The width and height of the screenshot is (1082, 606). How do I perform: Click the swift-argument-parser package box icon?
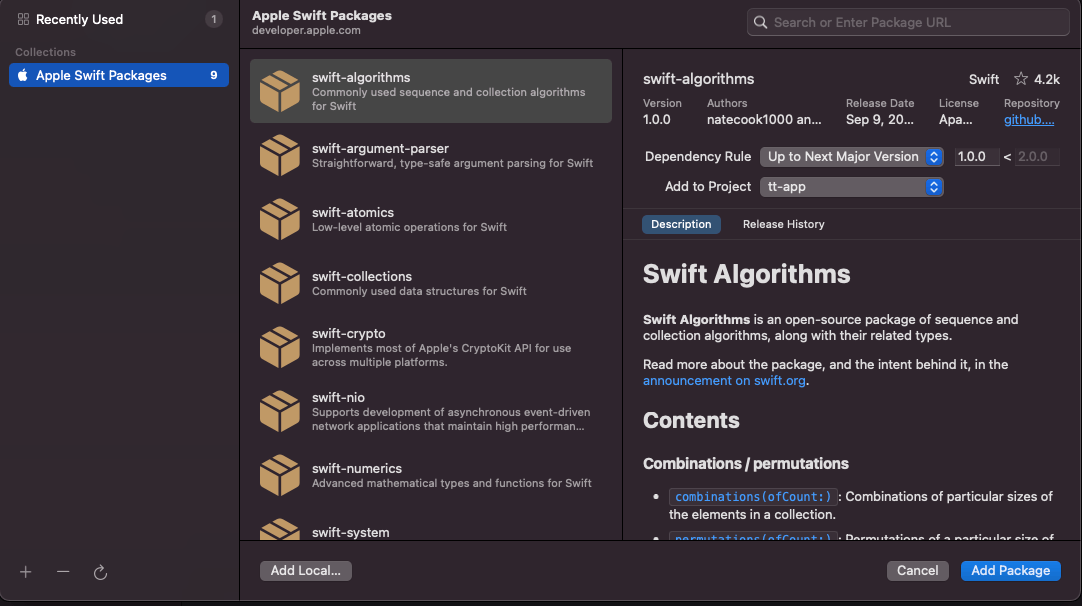tap(279, 155)
